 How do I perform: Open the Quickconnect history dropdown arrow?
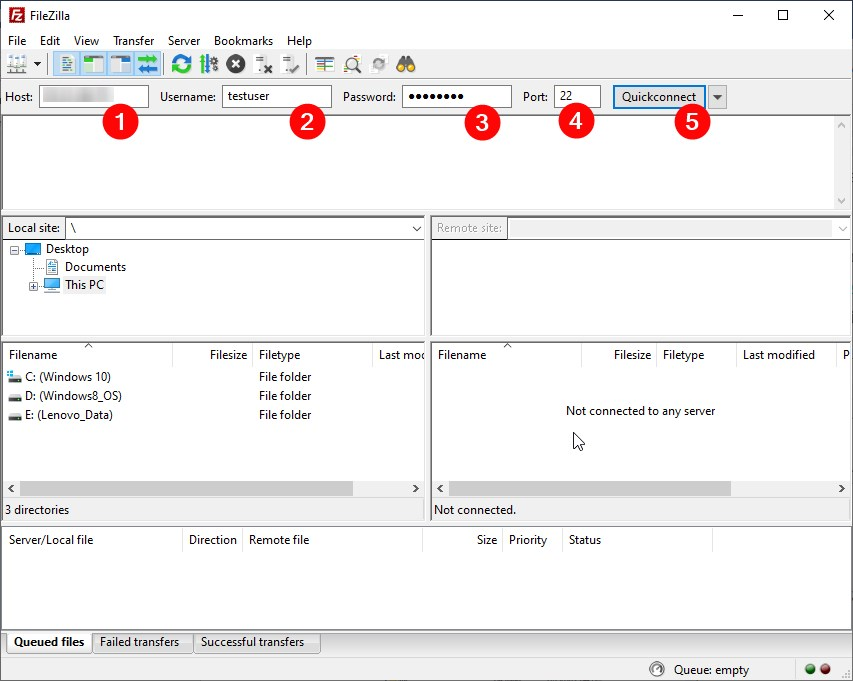click(x=718, y=97)
